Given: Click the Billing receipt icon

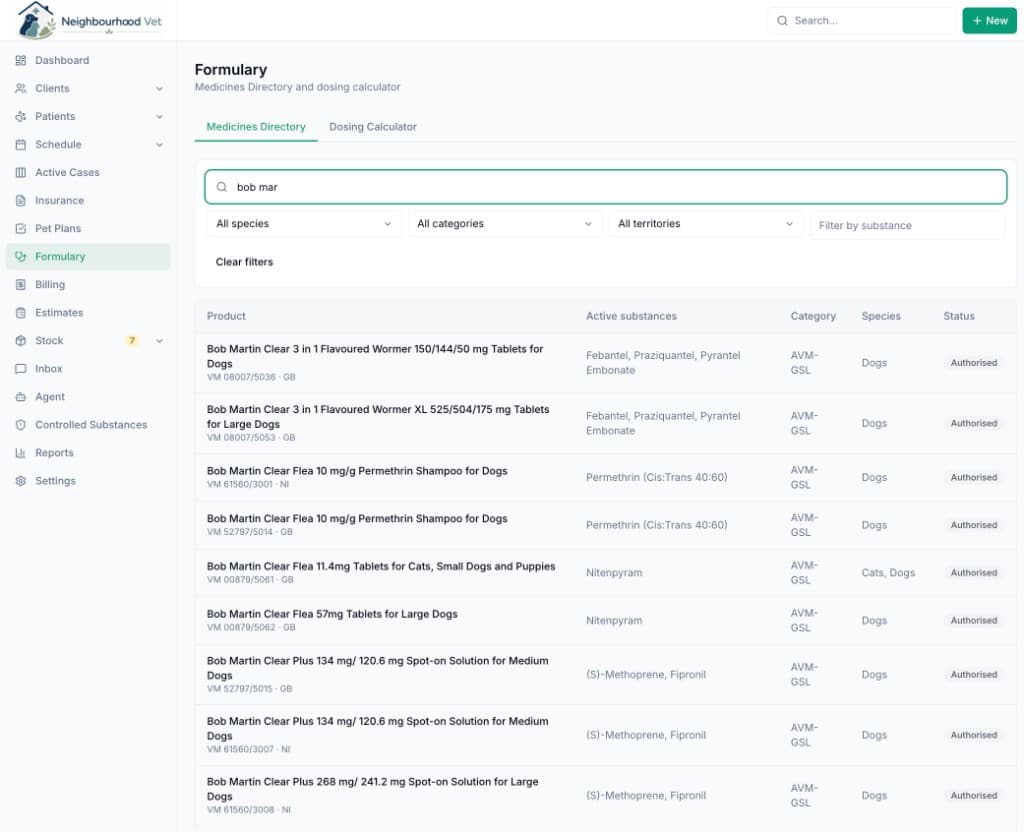Looking at the screenshot, I should (21, 285).
